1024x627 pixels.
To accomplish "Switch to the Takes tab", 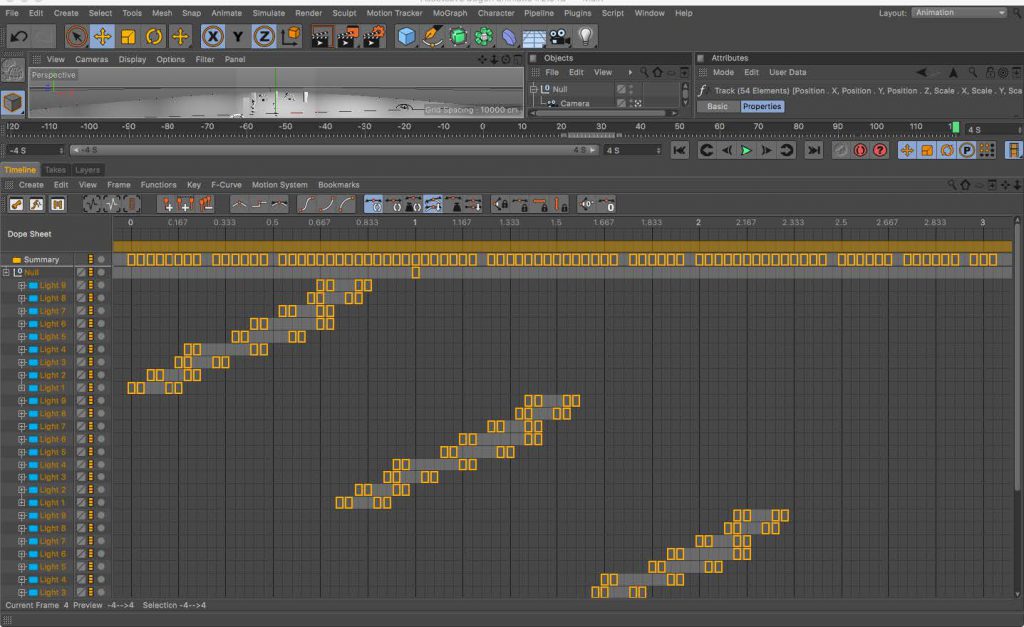I will (x=56, y=170).
